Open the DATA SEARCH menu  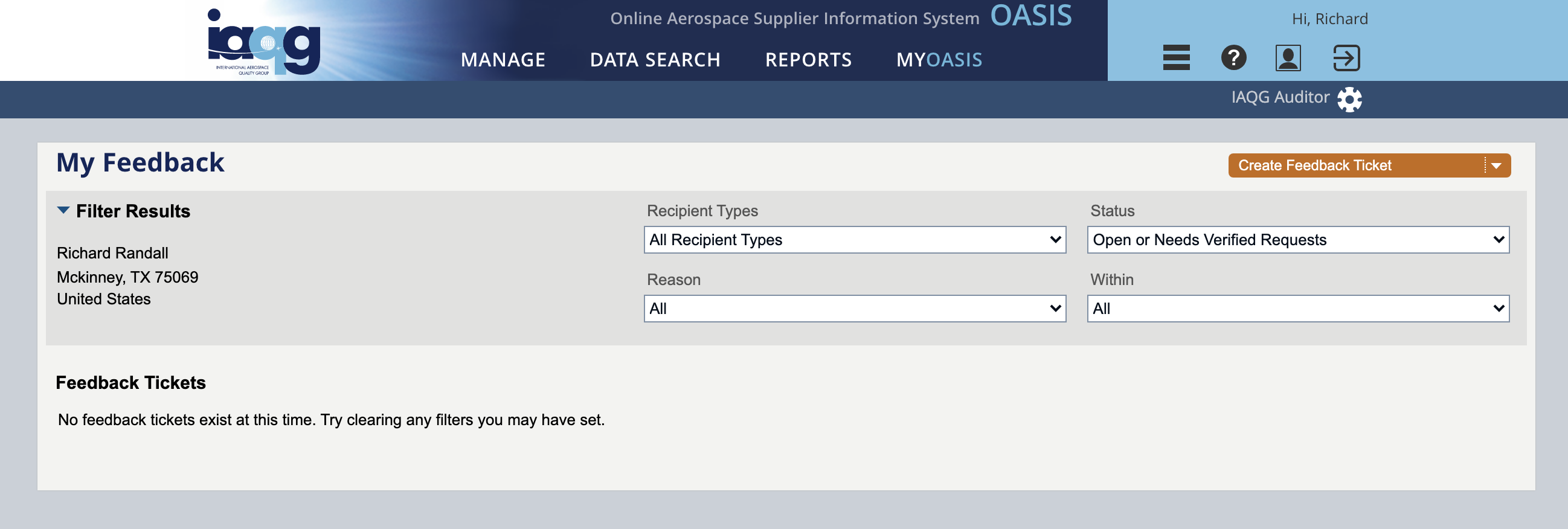655,60
